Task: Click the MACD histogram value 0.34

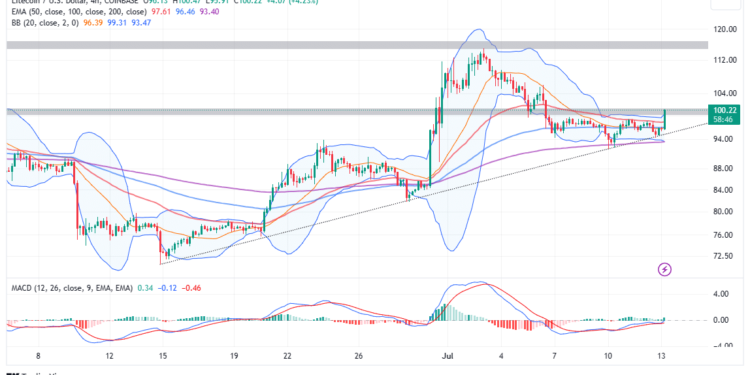Action: tap(144, 288)
